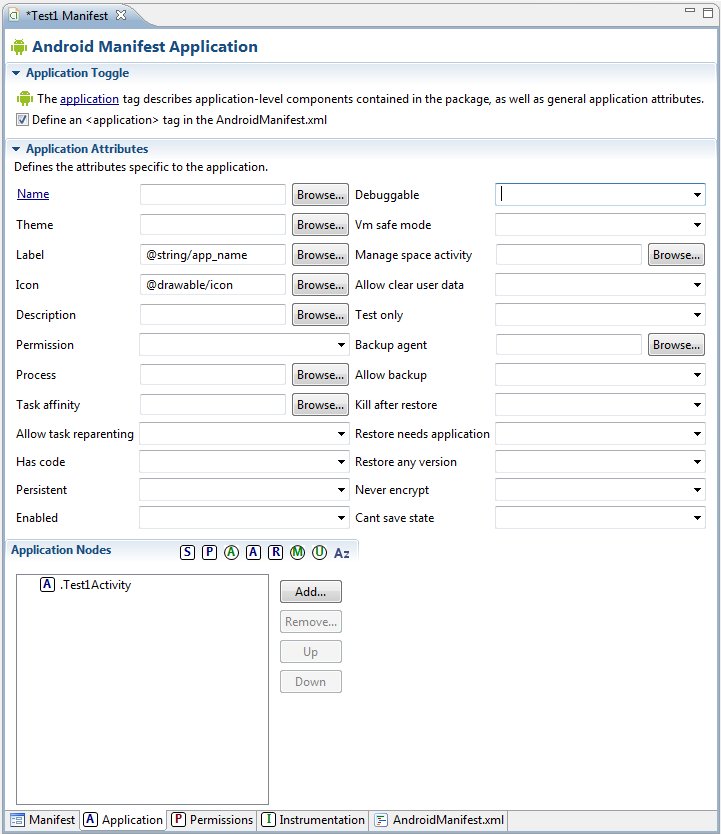Open the Debuggable dropdown
The height and width of the screenshot is (834, 721).
pyautogui.click(x=697, y=195)
